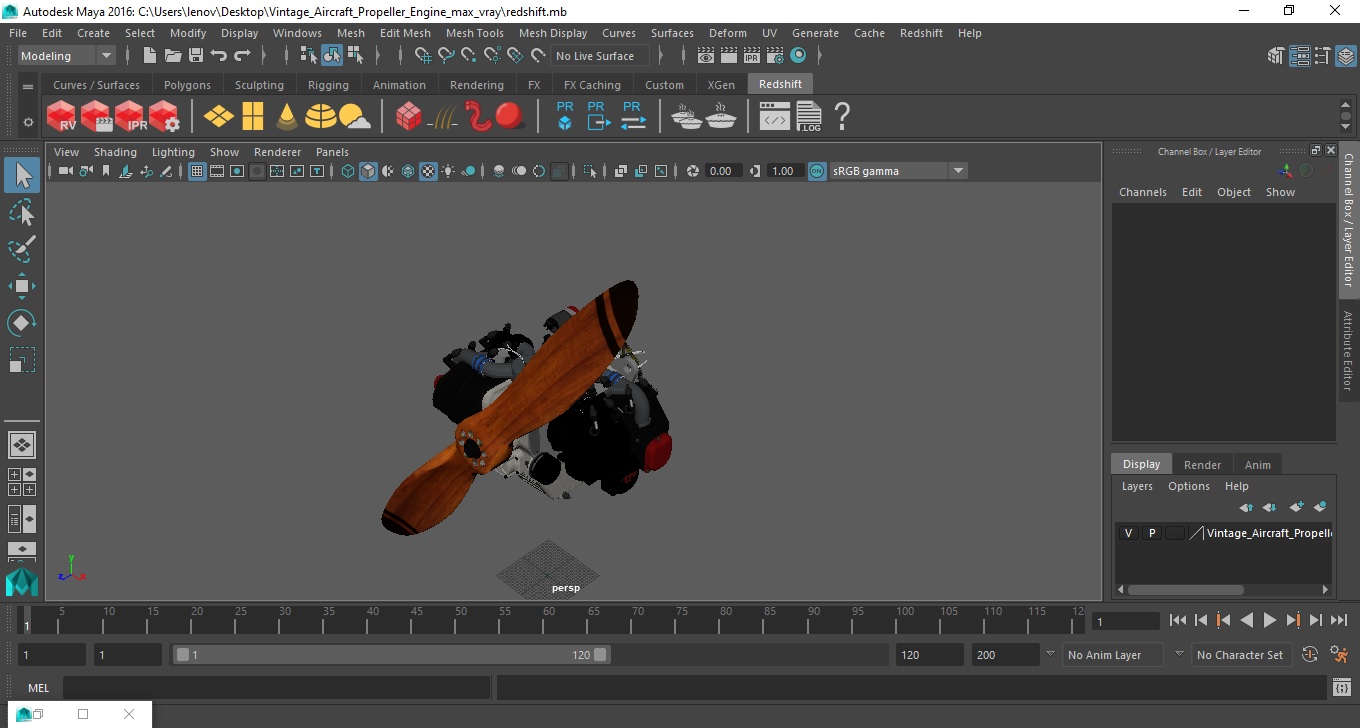Open the Modeling menu set dropdown

click(67, 56)
